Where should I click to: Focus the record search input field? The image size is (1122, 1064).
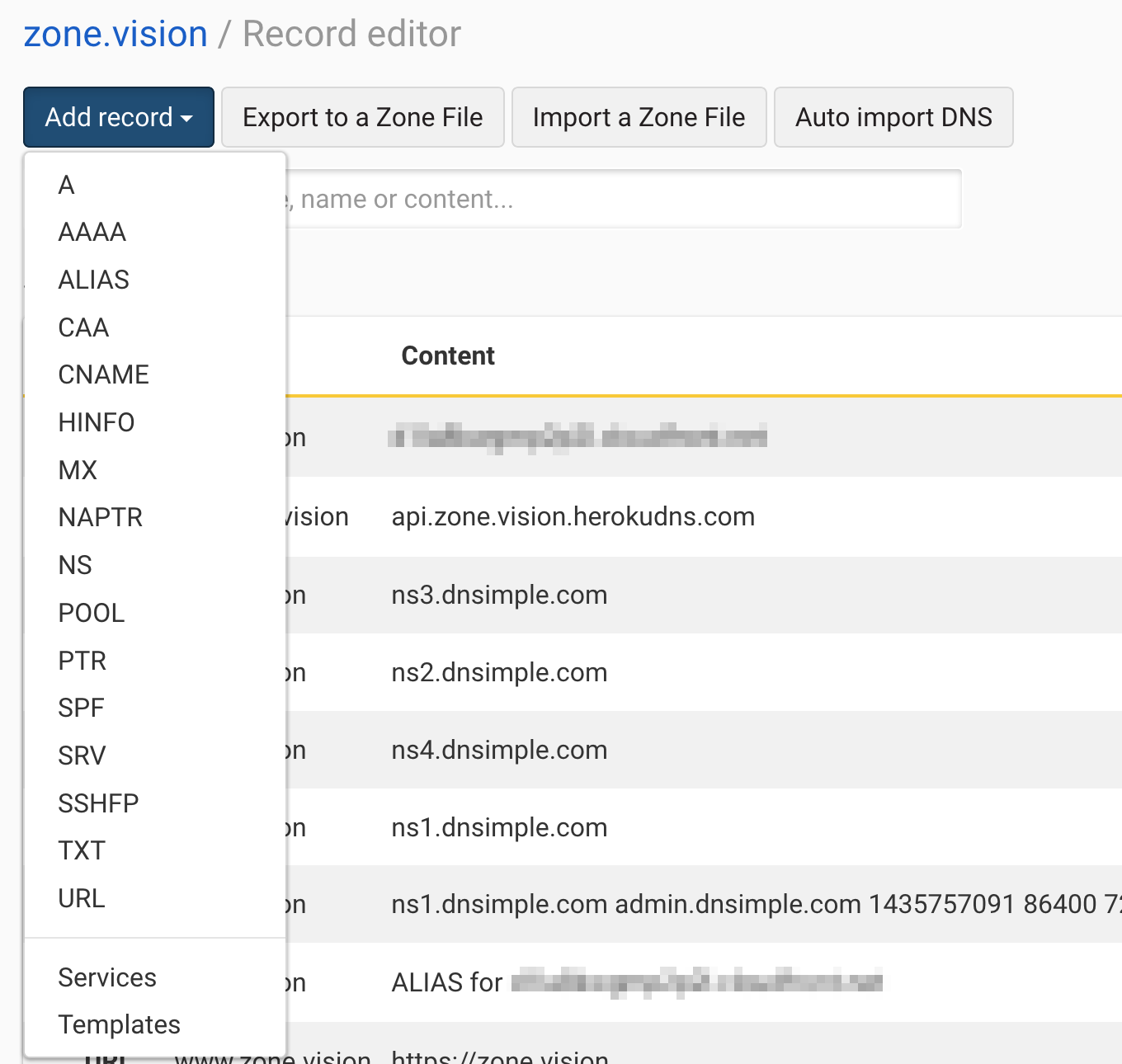coord(623,199)
